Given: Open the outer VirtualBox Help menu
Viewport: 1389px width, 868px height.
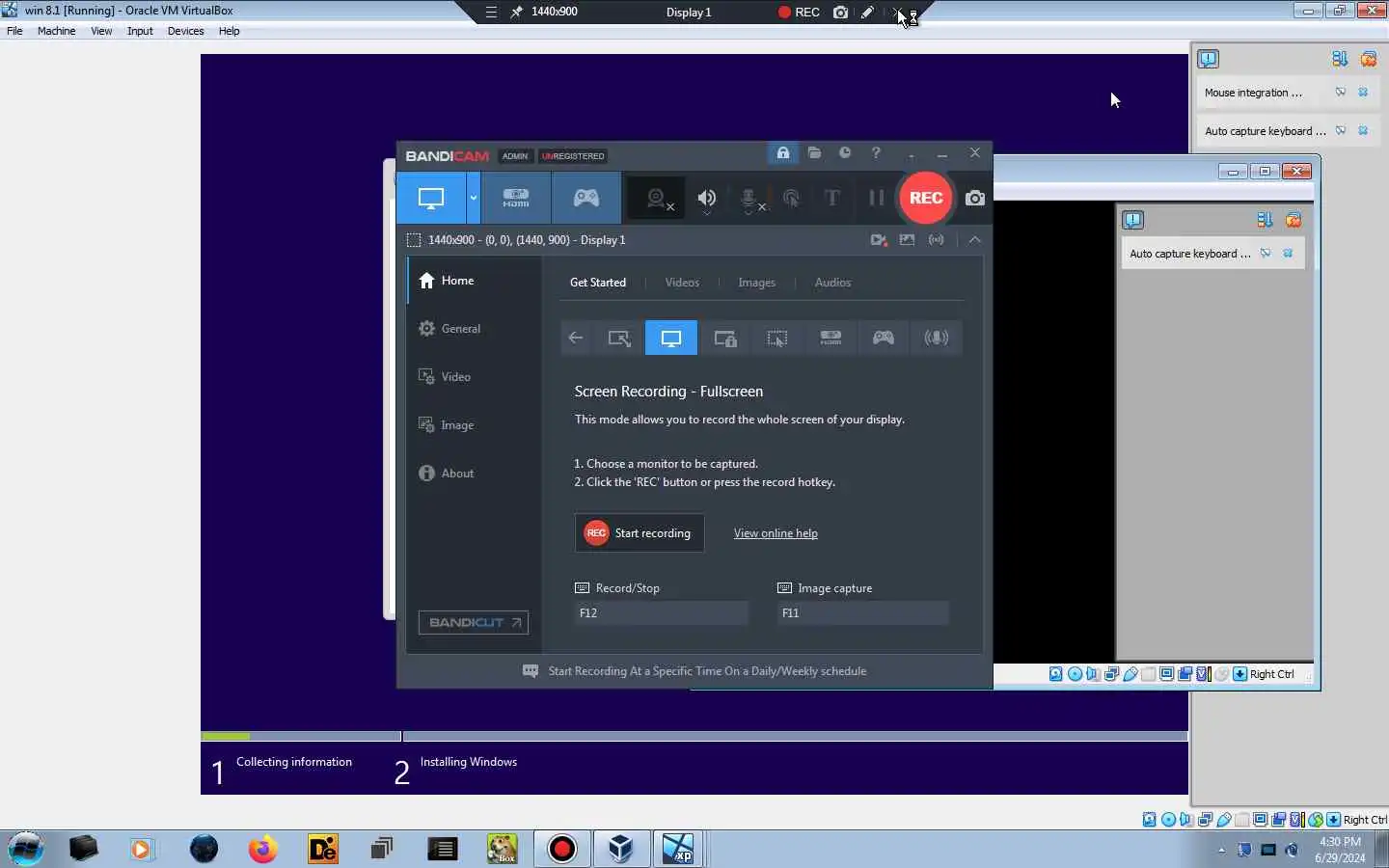Looking at the screenshot, I should click(229, 31).
